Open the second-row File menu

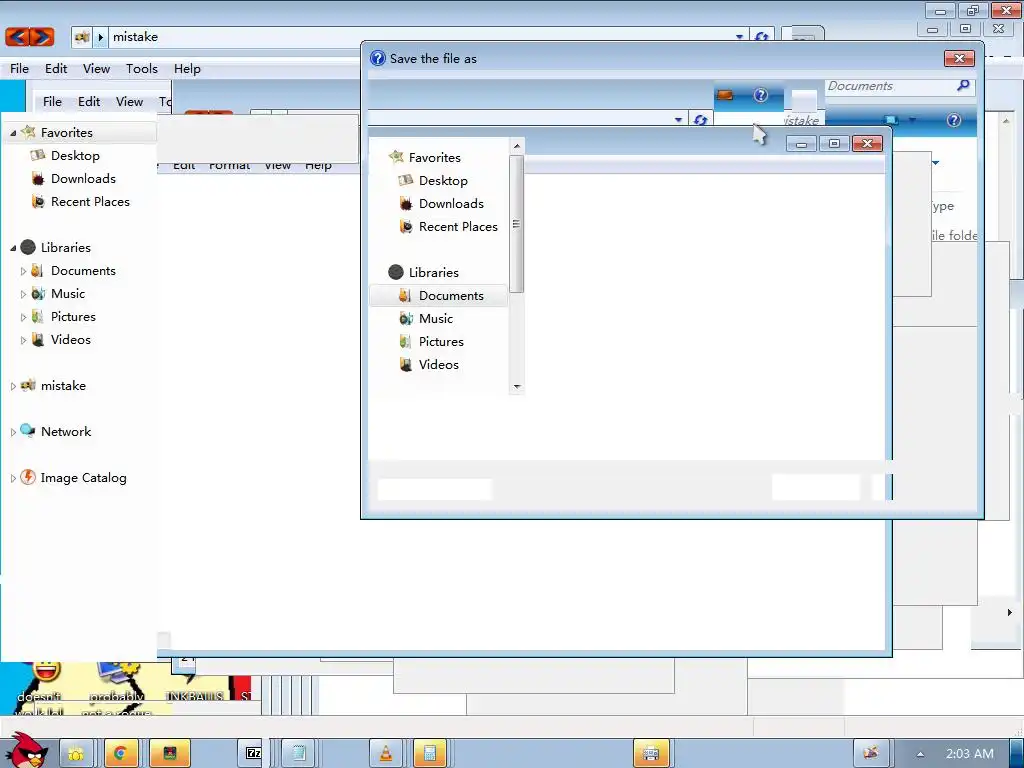(52, 101)
